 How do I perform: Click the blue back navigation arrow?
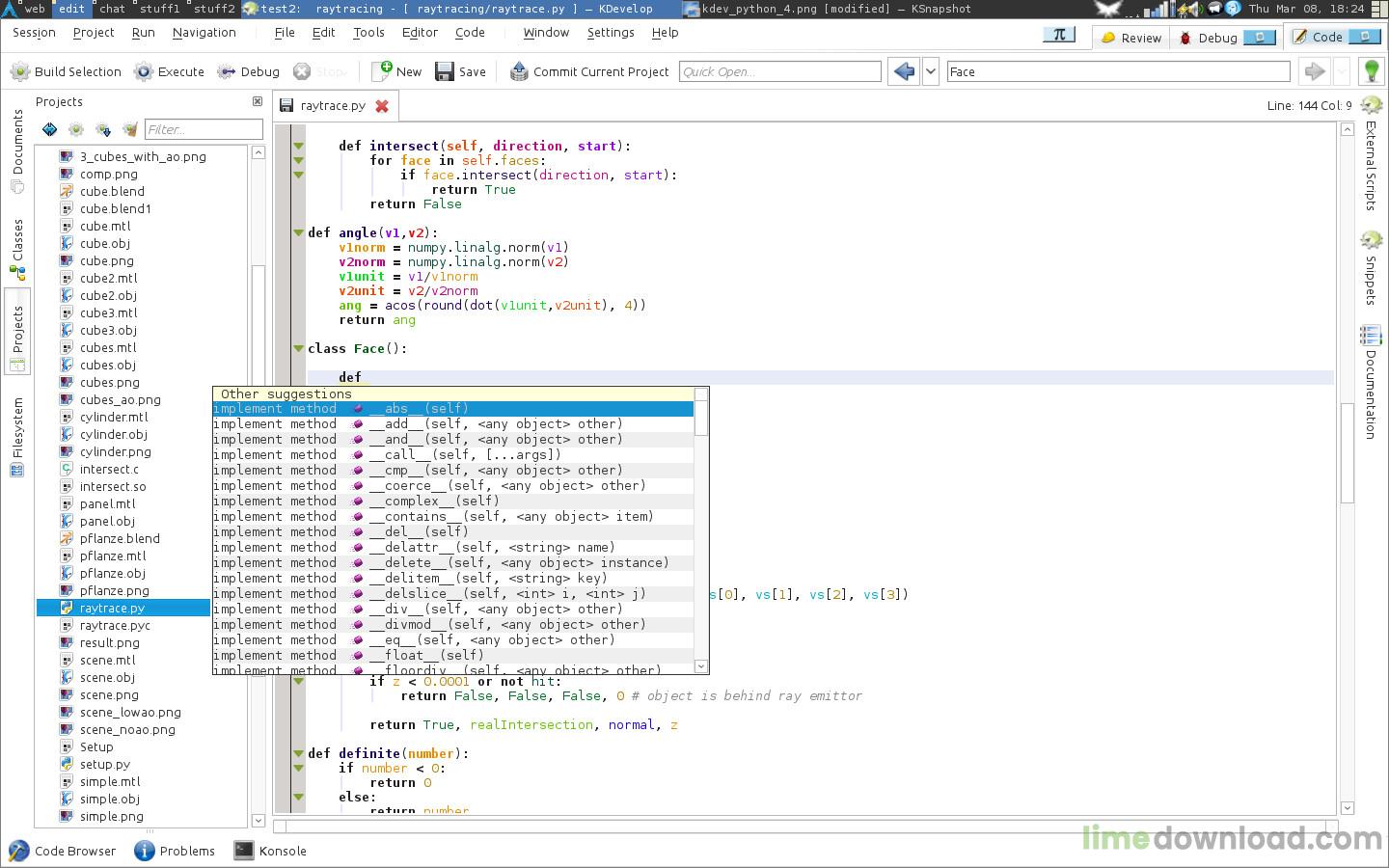[x=904, y=71]
